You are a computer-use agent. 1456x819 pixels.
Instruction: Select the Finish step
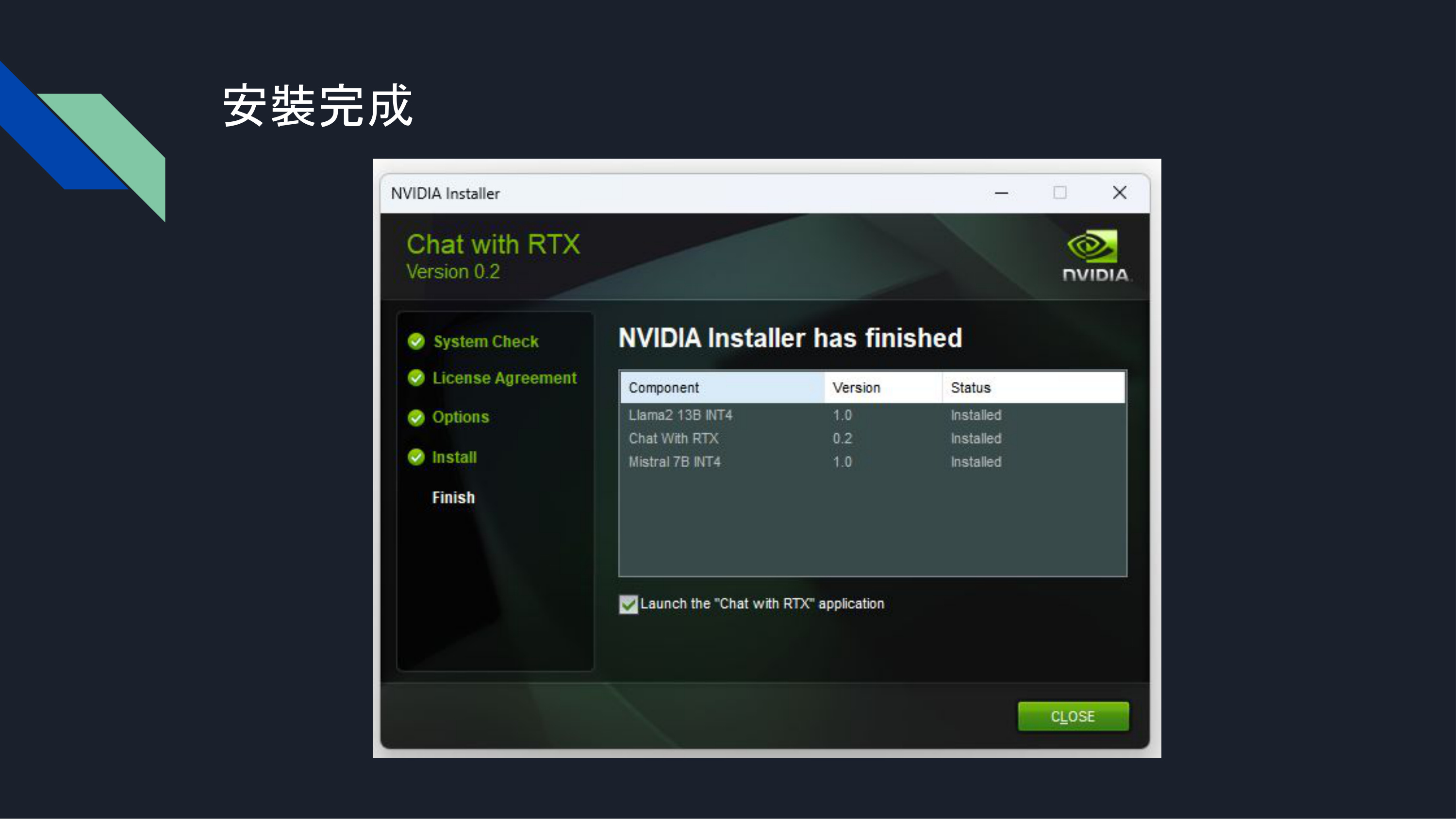[453, 497]
